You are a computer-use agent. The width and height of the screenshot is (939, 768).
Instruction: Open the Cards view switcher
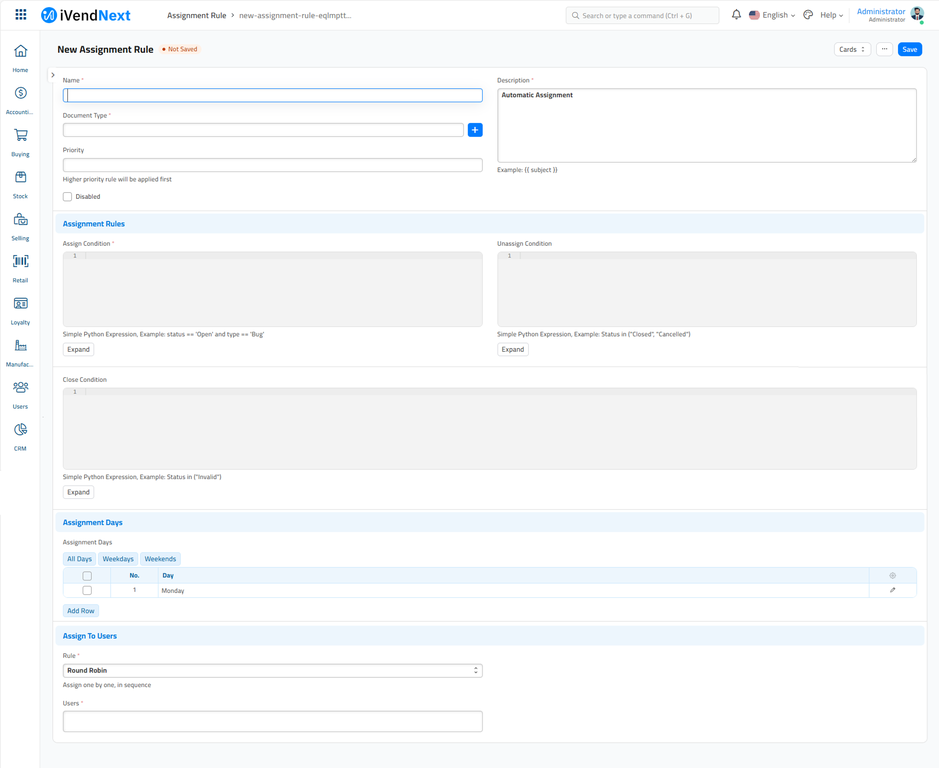coord(852,49)
